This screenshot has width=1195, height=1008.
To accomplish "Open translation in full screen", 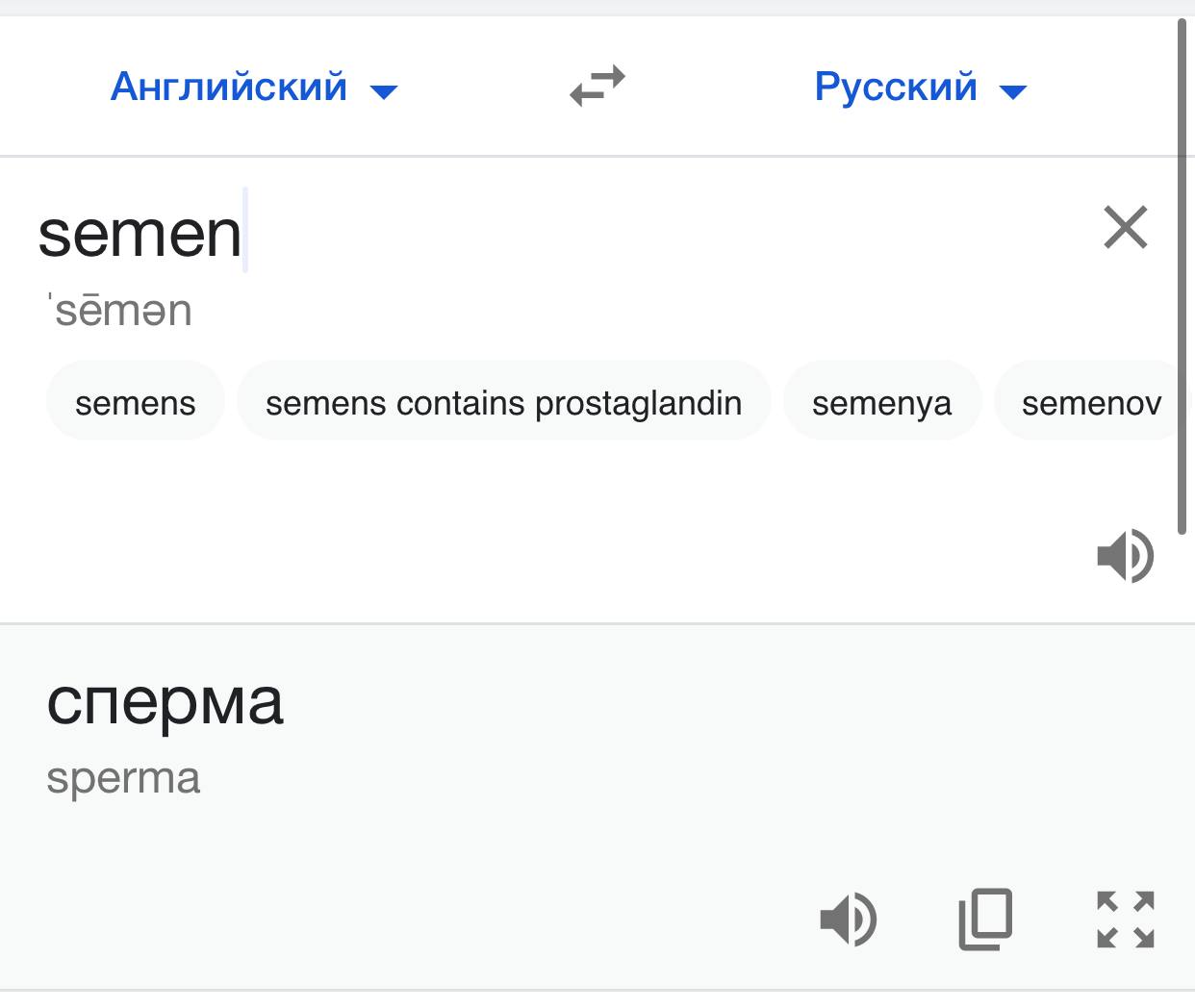I will coord(1126,919).
